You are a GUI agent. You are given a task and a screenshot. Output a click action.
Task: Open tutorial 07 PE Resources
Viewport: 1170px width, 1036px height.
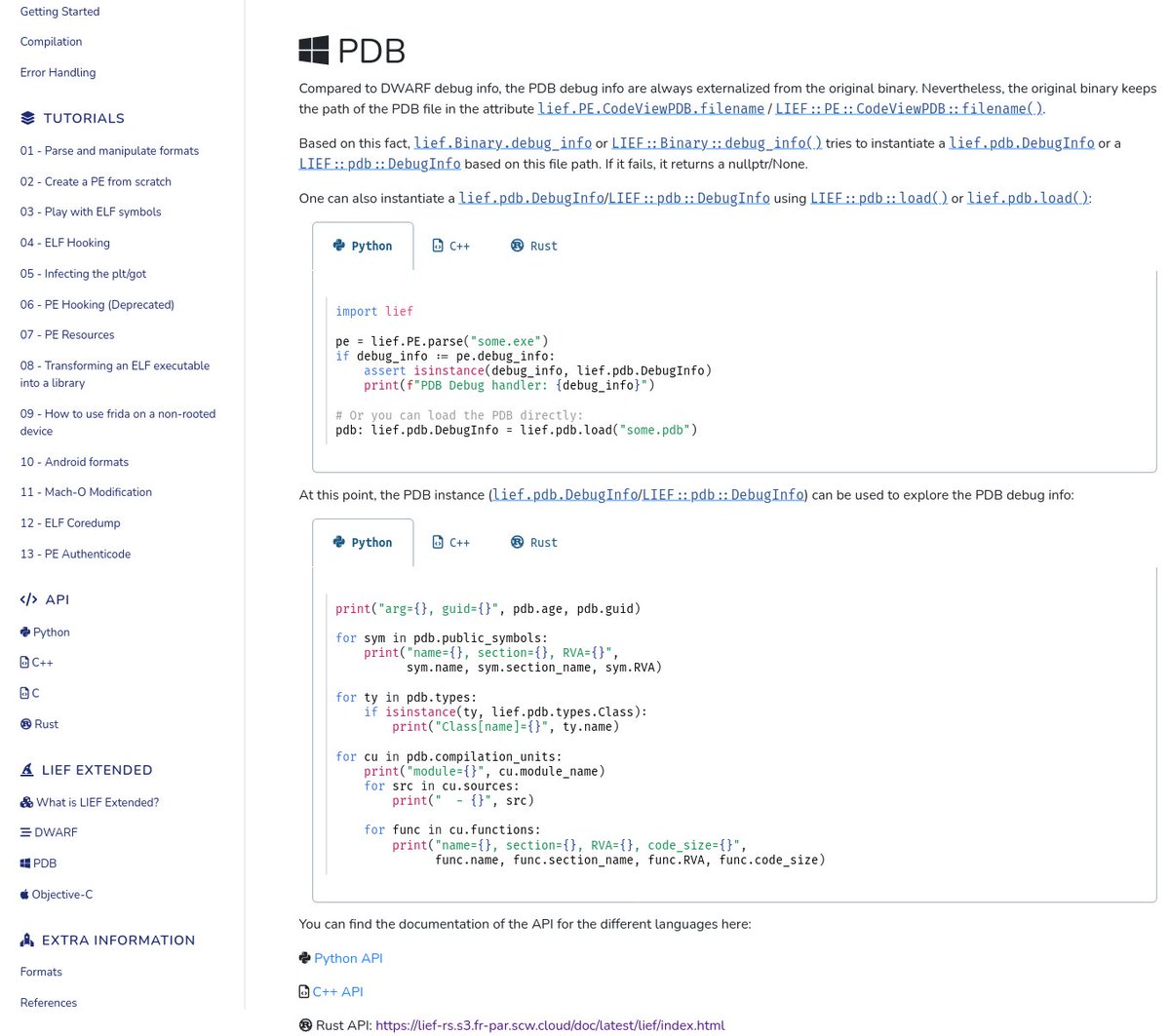point(67,334)
